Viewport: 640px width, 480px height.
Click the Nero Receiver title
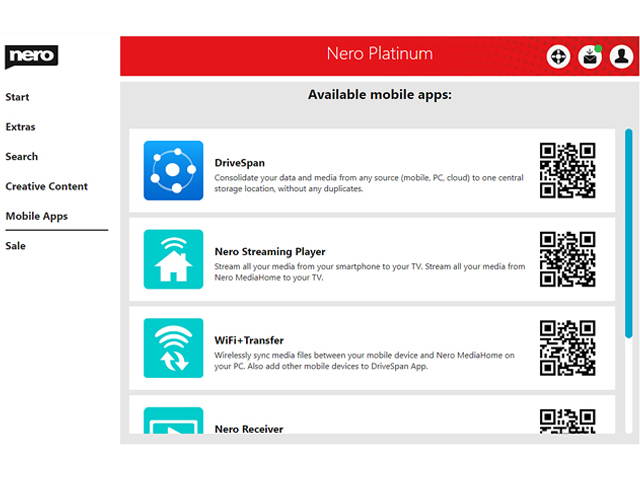tap(249, 429)
